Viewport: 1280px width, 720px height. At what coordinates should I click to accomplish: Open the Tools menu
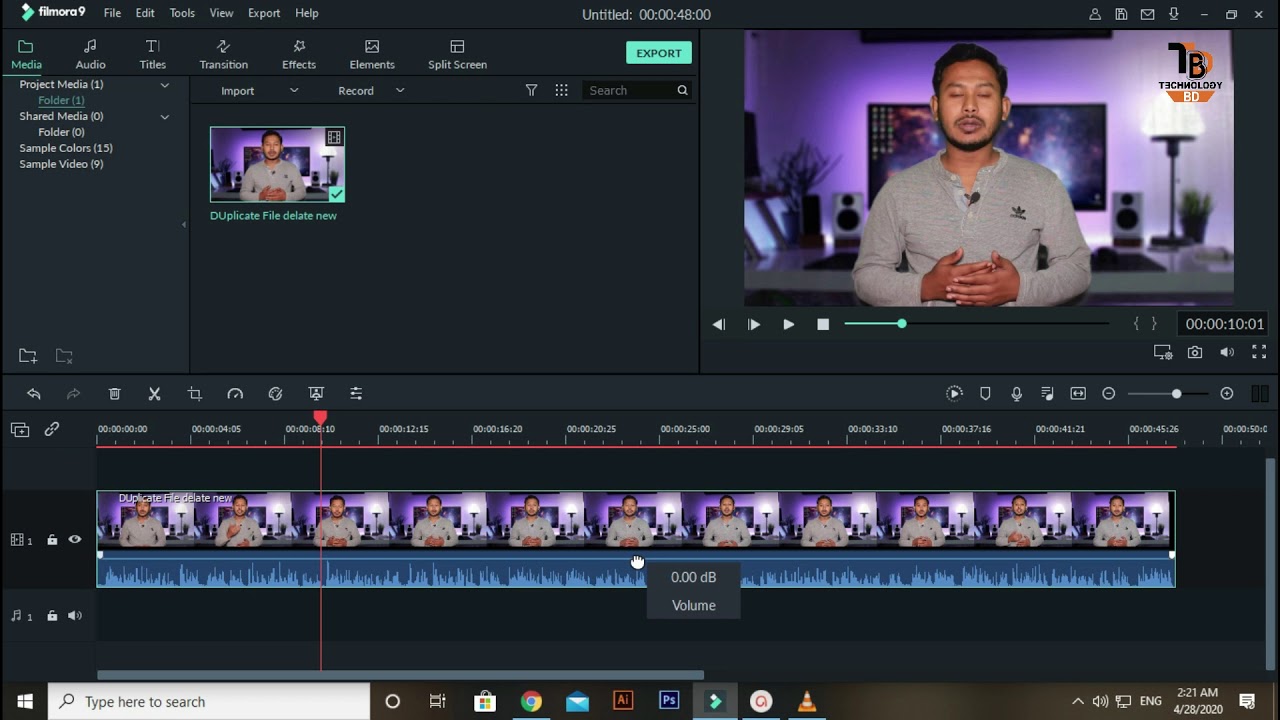182,13
